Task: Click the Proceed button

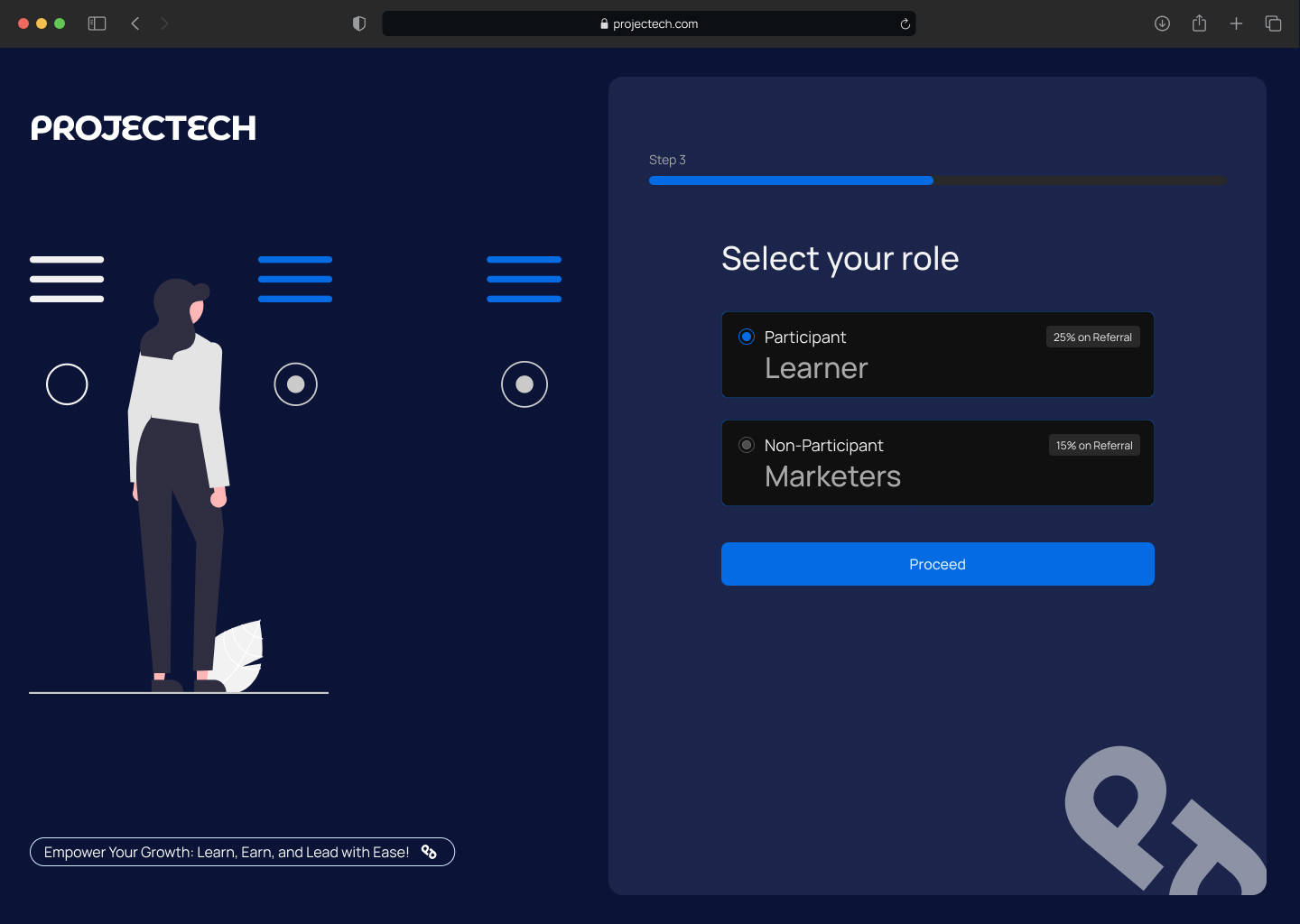Action: (937, 564)
